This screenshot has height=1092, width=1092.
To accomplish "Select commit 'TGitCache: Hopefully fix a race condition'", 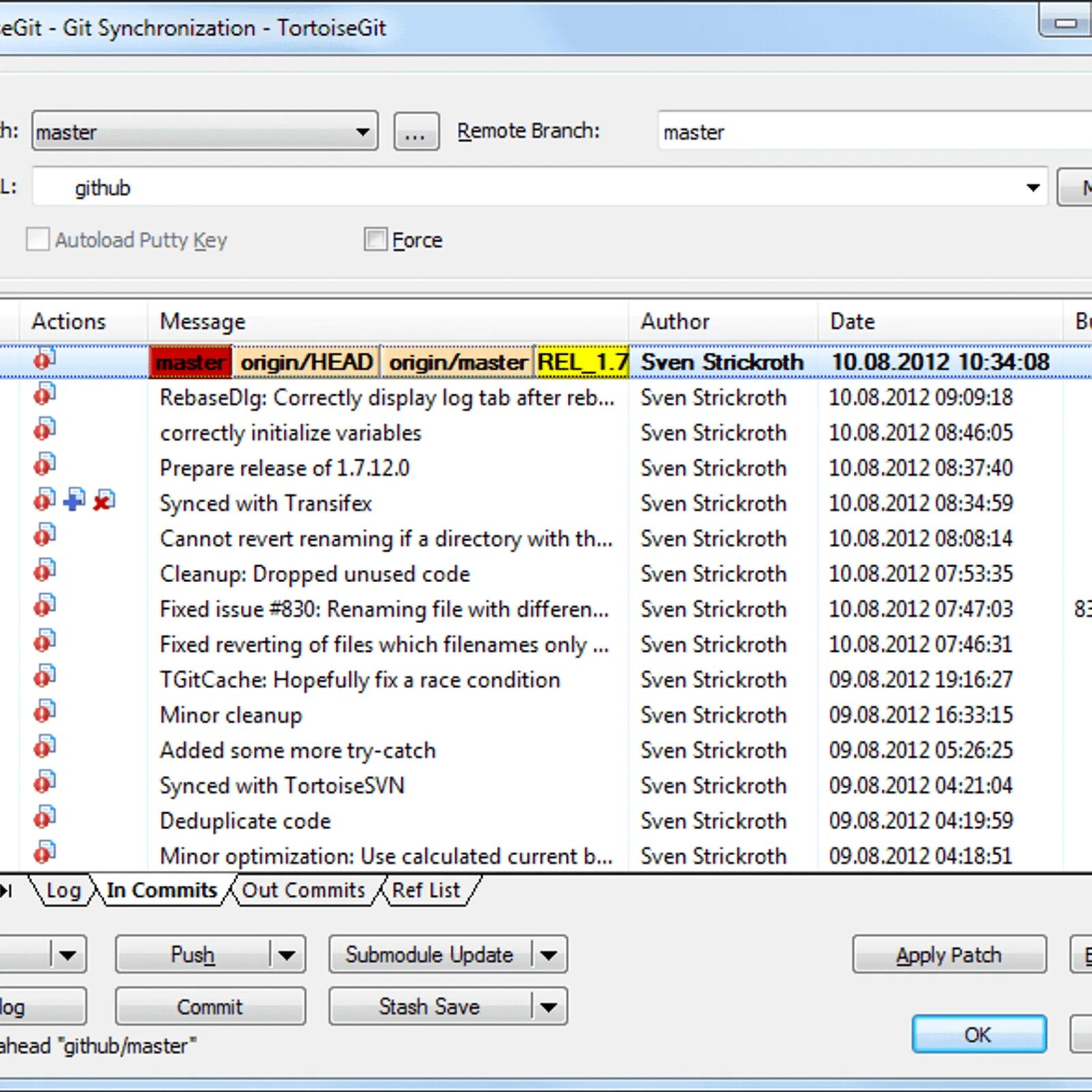I will [360, 680].
